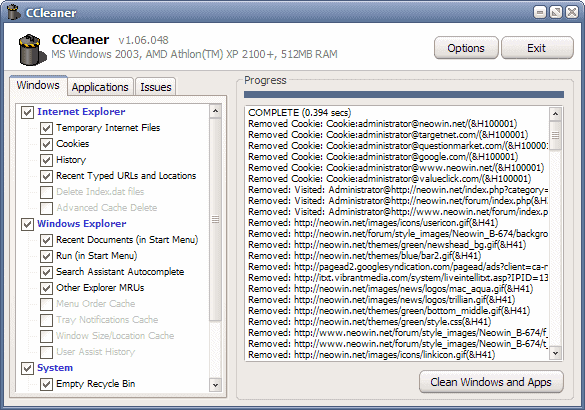Uncheck Temporary Internet Files
This screenshot has width=585, height=410.
[x=46, y=128]
